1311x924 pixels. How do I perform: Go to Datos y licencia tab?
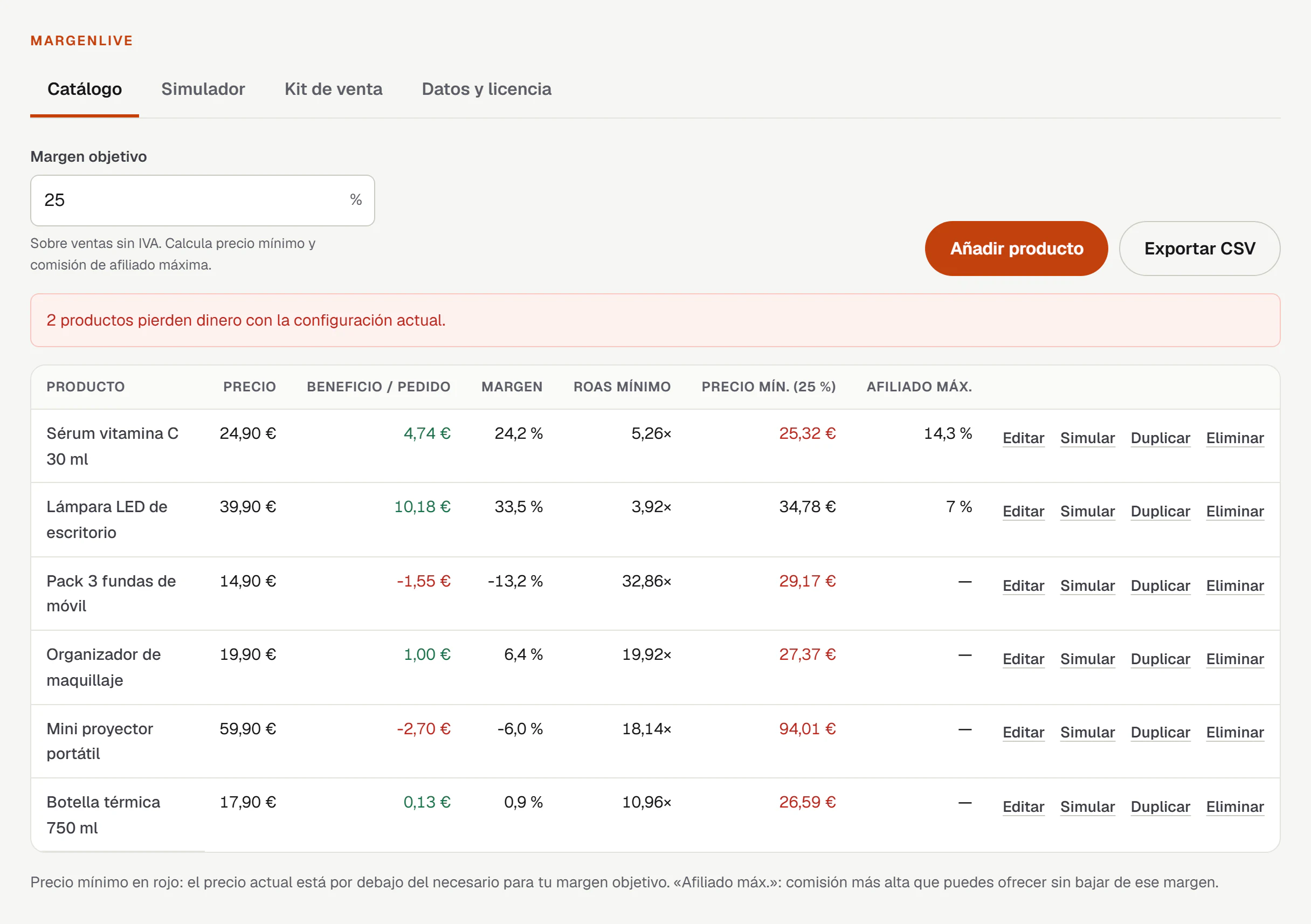pos(486,89)
